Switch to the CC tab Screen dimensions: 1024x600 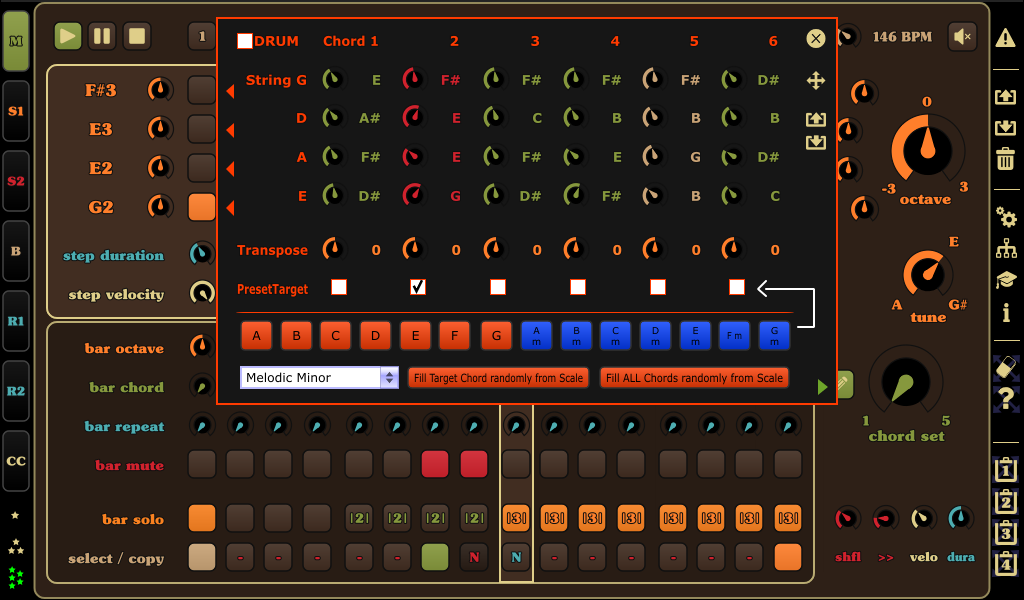(x=16, y=460)
